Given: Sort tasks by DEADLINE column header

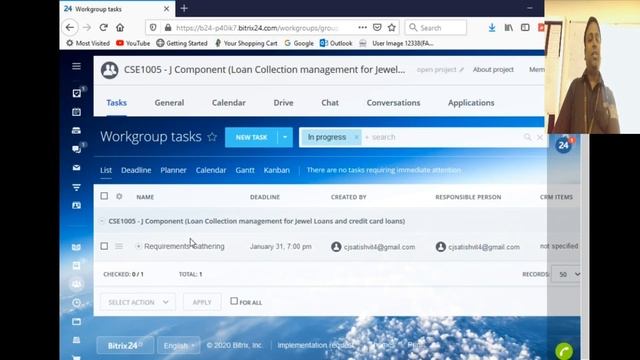Looking at the screenshot, I should tap(265, 197).
